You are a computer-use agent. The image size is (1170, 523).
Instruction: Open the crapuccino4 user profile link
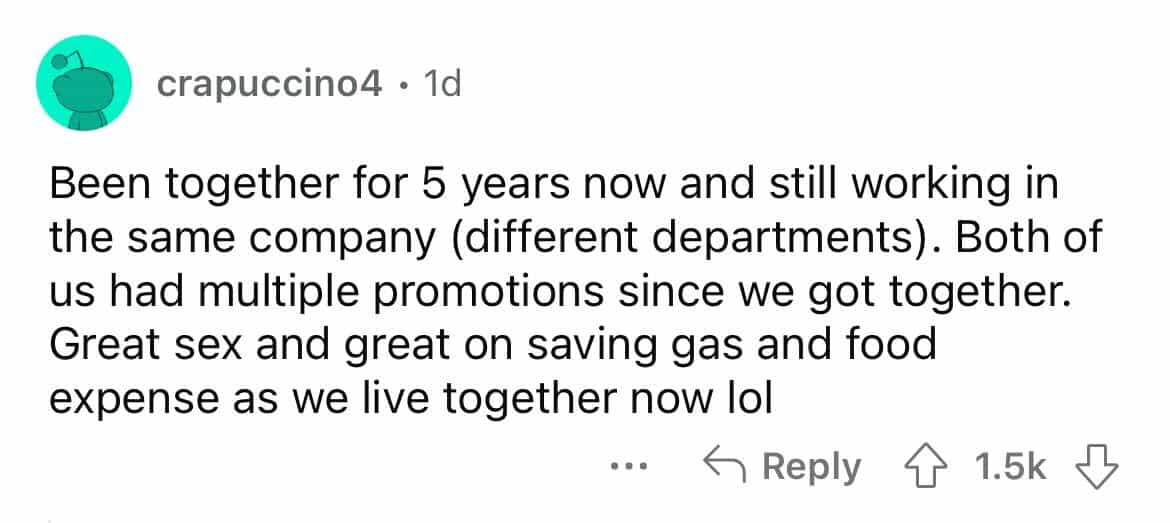coord(270,85)
